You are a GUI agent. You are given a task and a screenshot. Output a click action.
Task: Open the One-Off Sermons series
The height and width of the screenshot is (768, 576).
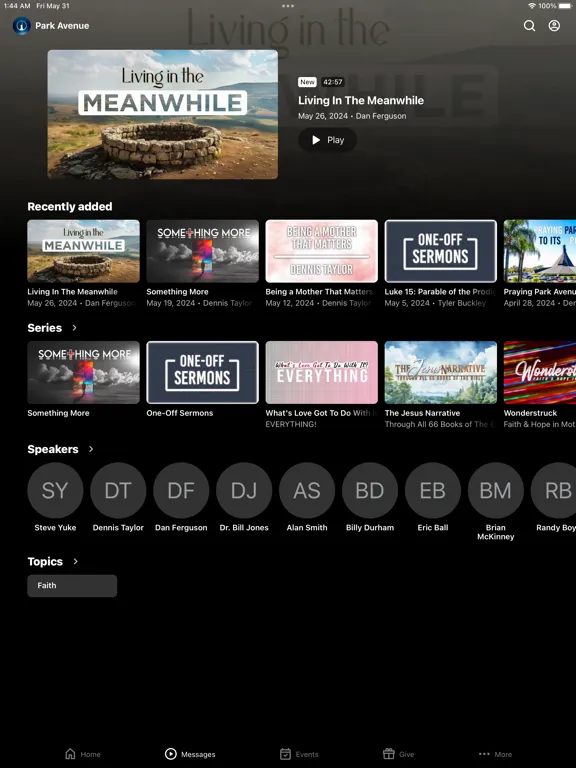[x=202, y=373]
